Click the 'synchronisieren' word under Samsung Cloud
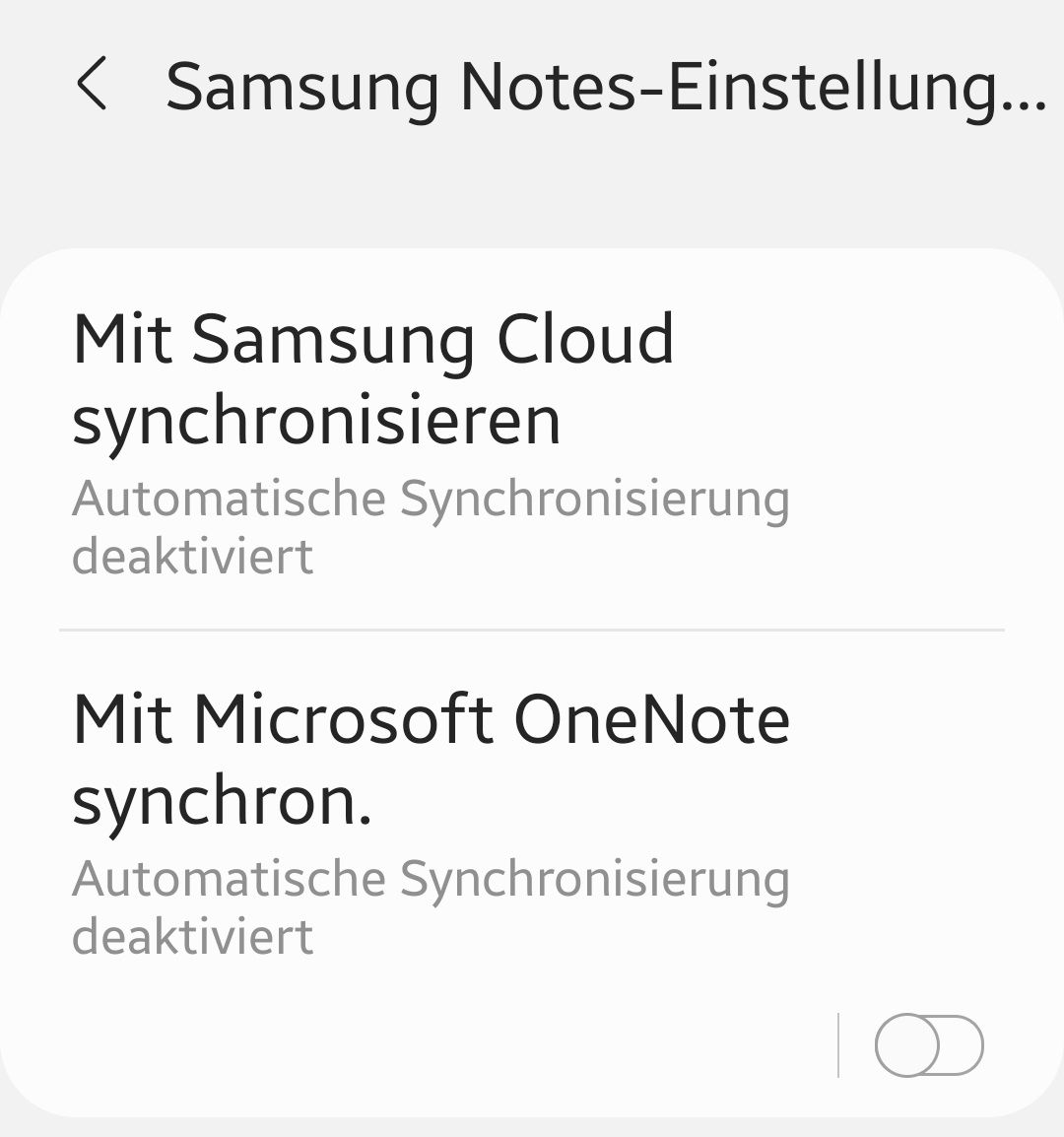The height and width of the screenshot is (1137, 1064). pyautogui.click(x=316, y=422)
